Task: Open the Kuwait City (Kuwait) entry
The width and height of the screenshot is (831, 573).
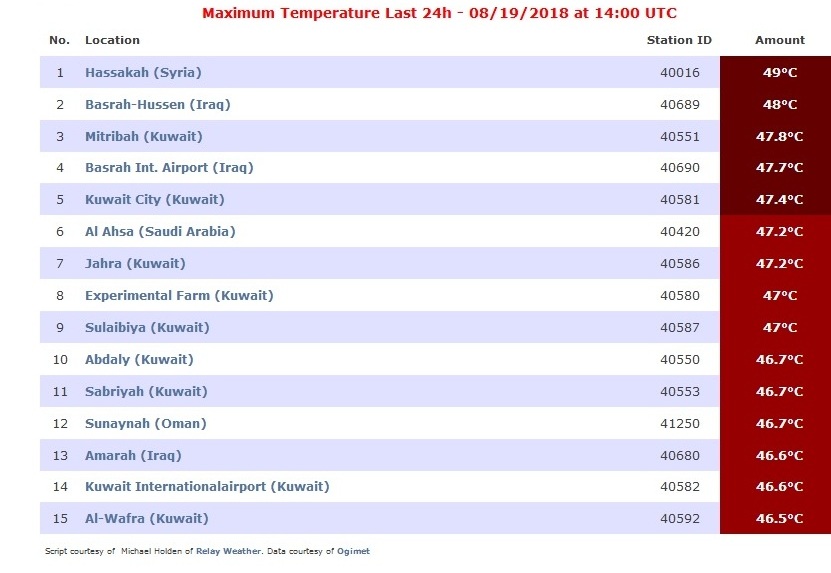Action: coord(155,200)
